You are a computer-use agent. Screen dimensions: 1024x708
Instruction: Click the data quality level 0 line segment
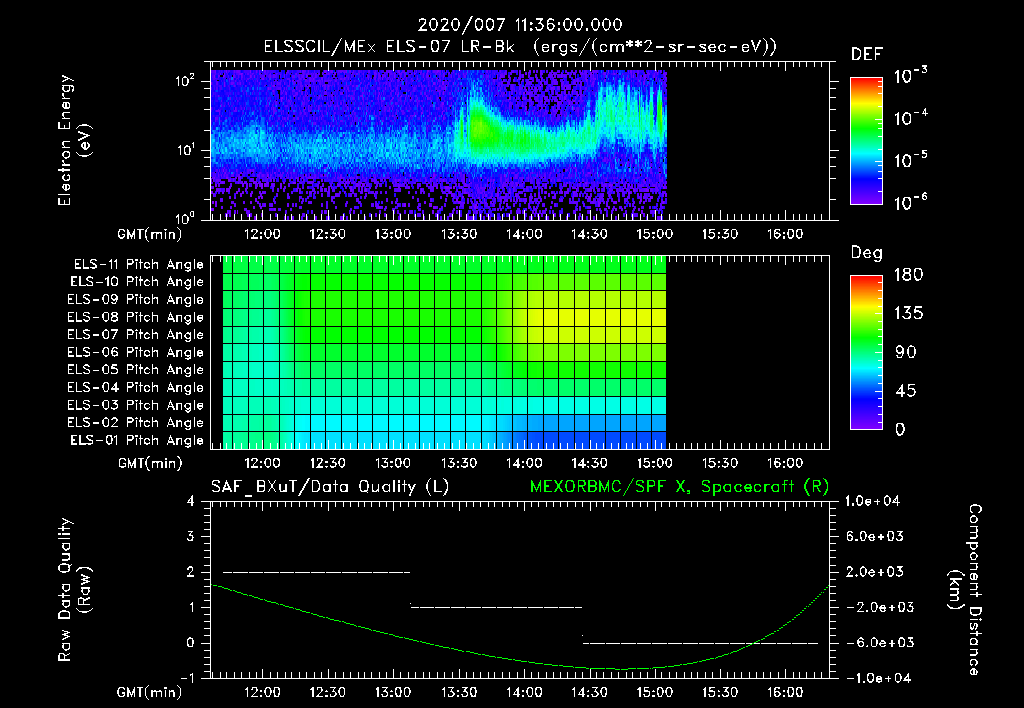700,643
